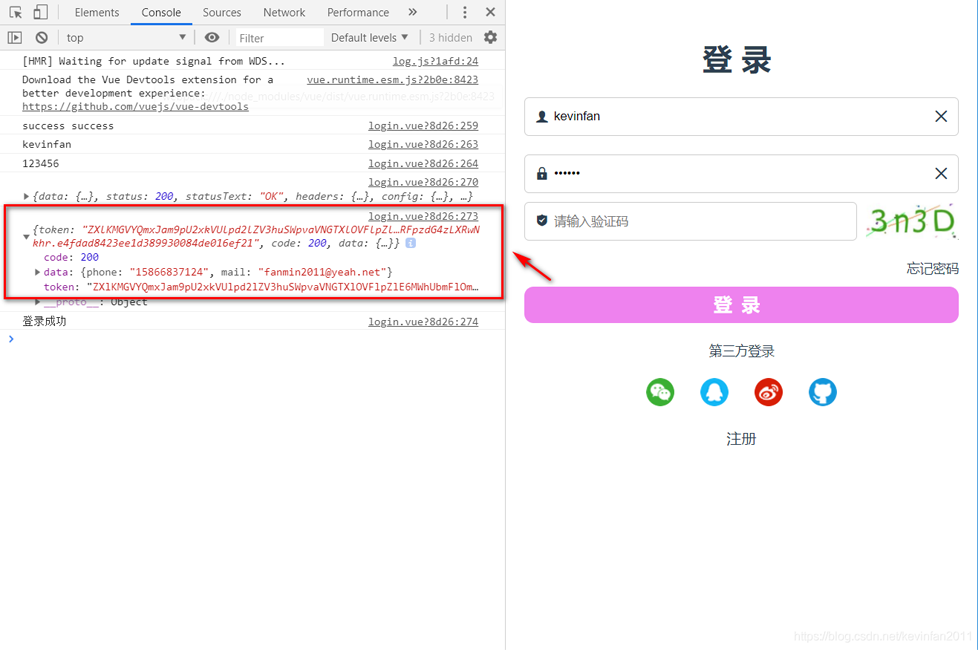
Task: Click the blue info badge beside the object
Action: pyautogui.click(x=410, y=243)
